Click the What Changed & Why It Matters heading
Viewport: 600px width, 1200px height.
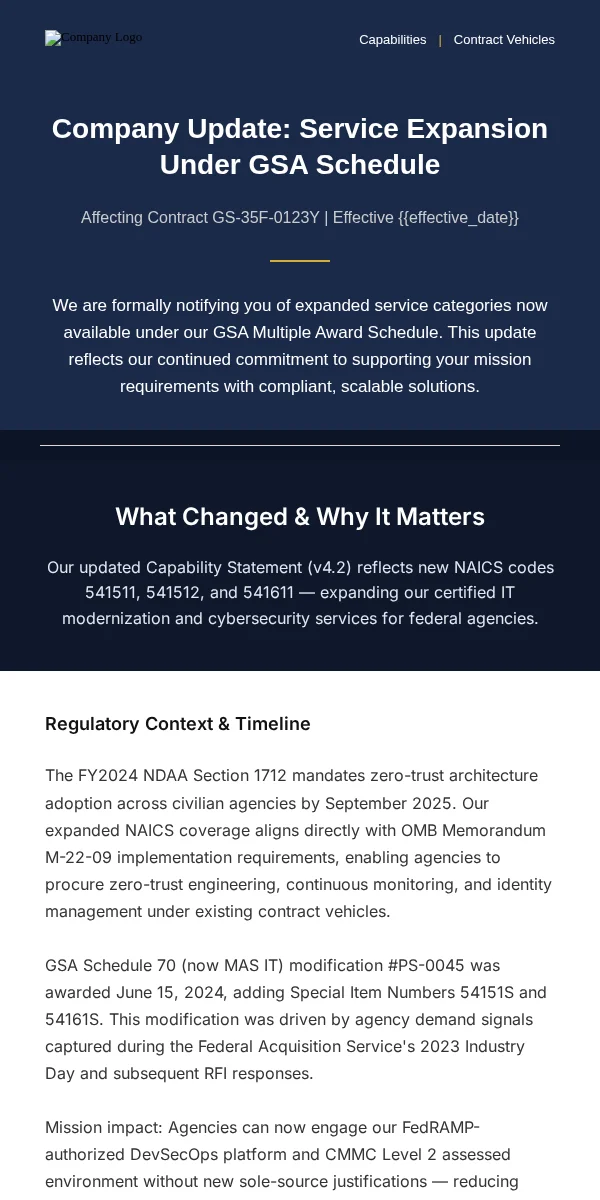(300, 517)
